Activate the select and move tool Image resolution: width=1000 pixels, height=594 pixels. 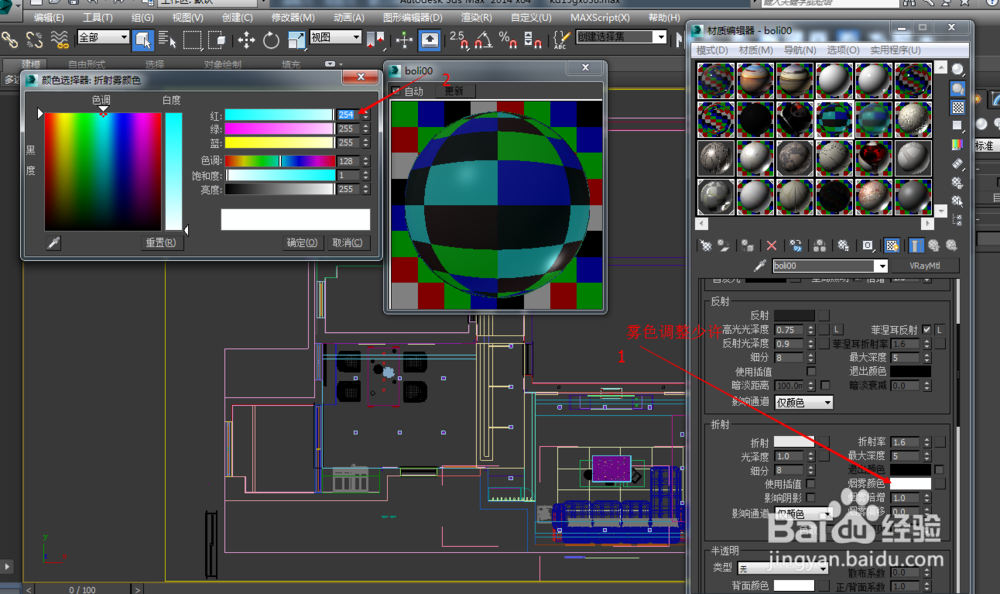246,40
